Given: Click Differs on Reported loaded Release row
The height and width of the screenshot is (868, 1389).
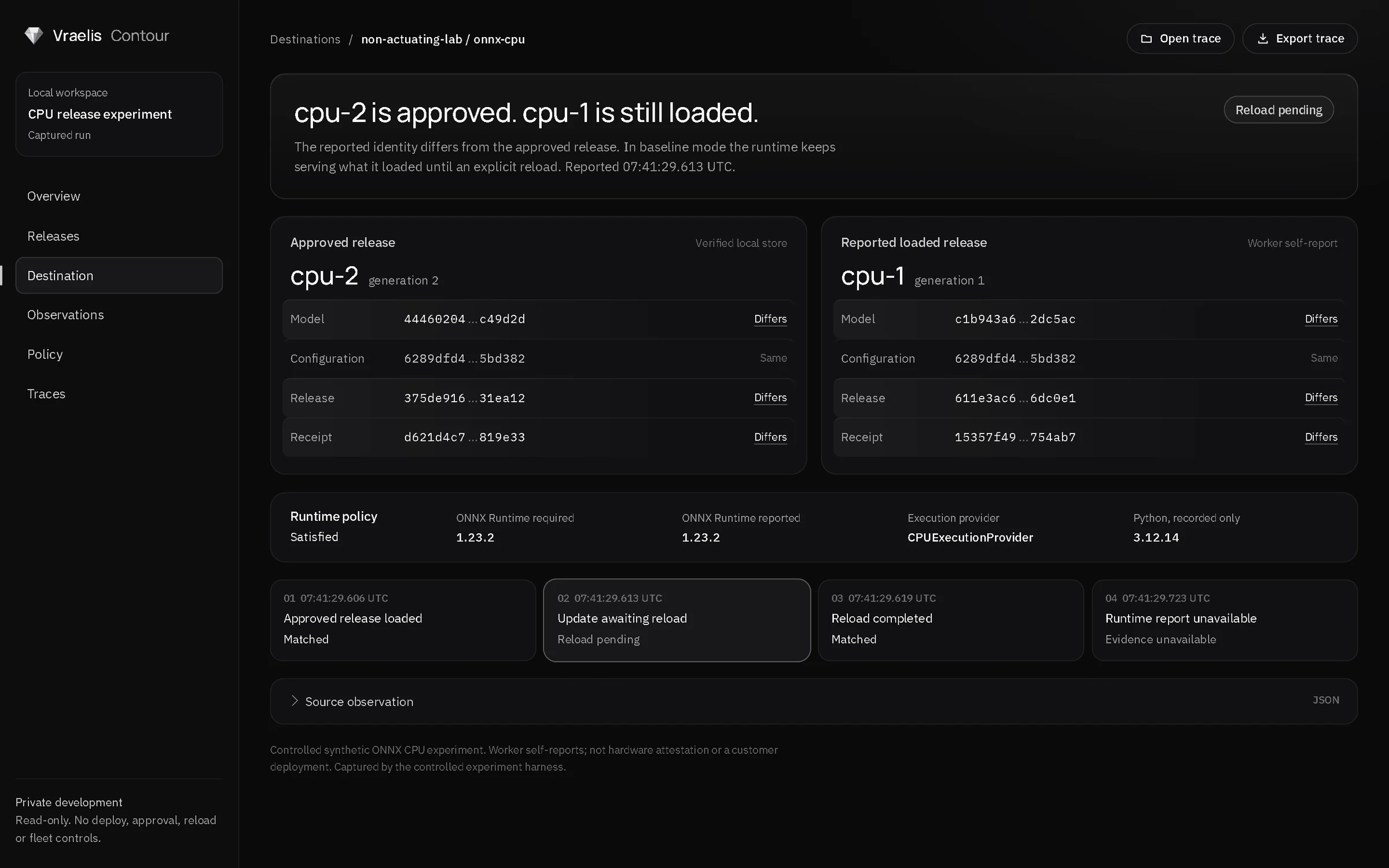Looking at the screenshot, I should coord(1321,398).
